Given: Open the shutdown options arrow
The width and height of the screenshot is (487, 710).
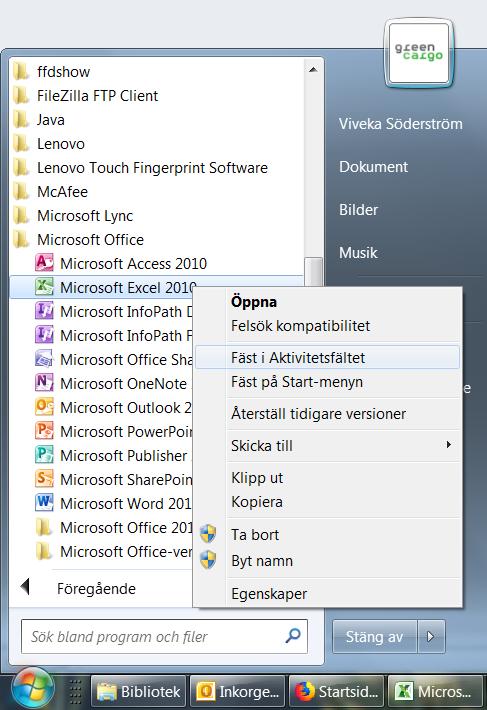Looking at the screenshot, I should (x=431, y=637).
